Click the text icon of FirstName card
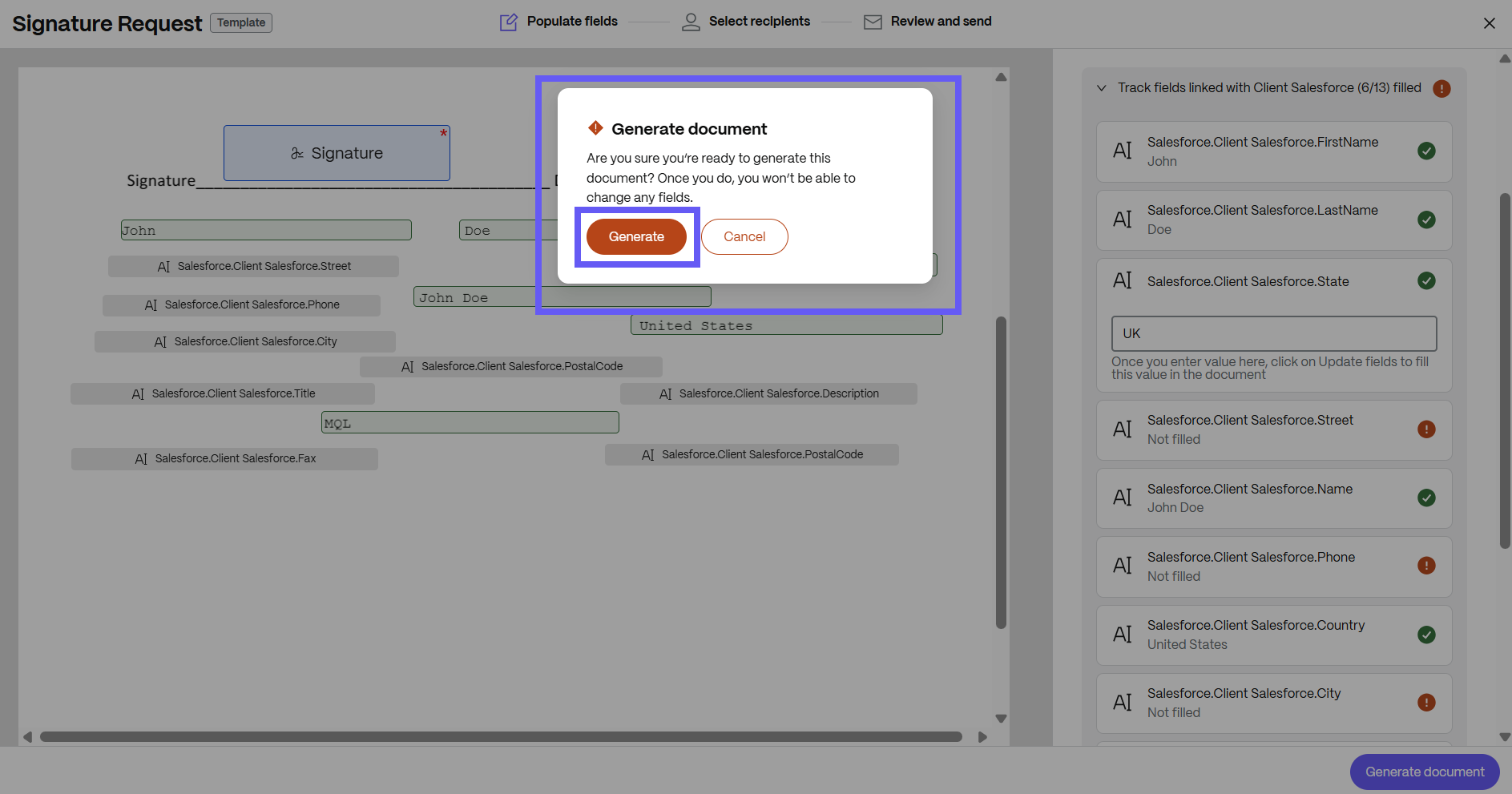Screen dimensions: 1512x794 pyautogui.click(x=1123, y=151)
